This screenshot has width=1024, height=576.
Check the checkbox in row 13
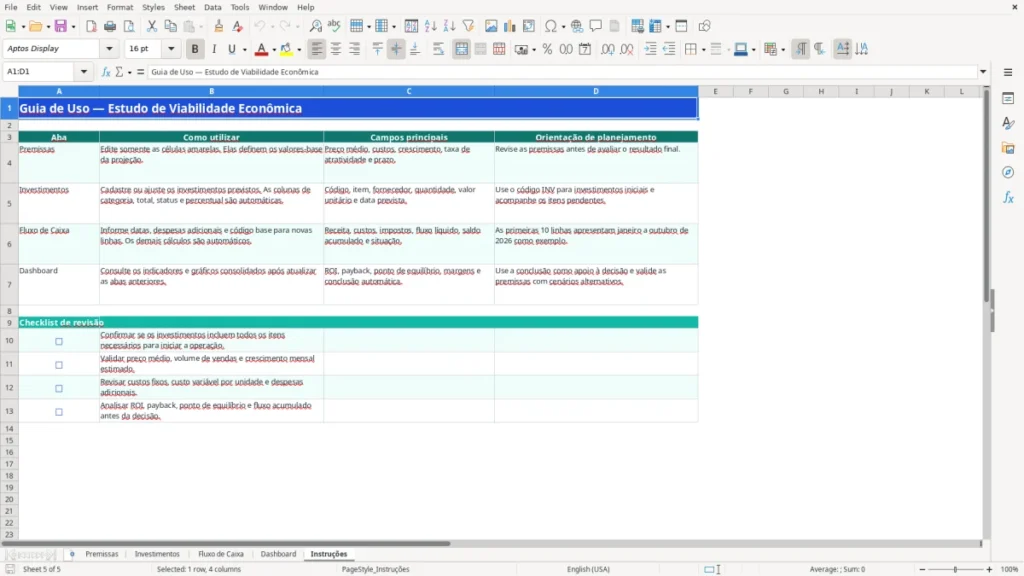(59, 412)
